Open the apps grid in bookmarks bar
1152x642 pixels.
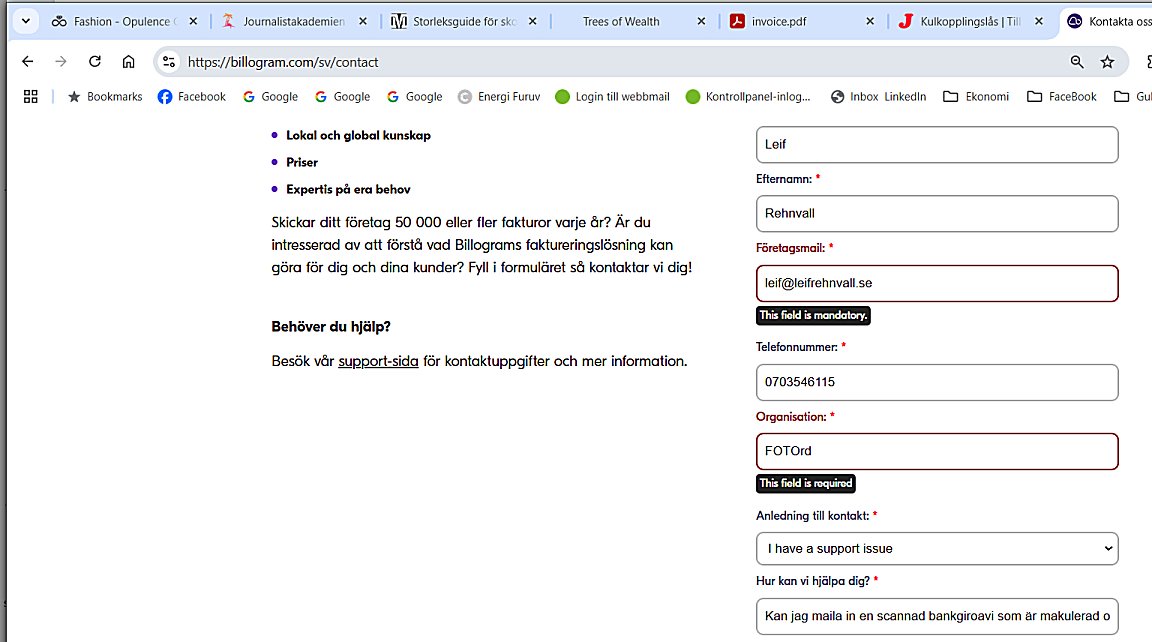pyautogui.click(x=31, y=96)
